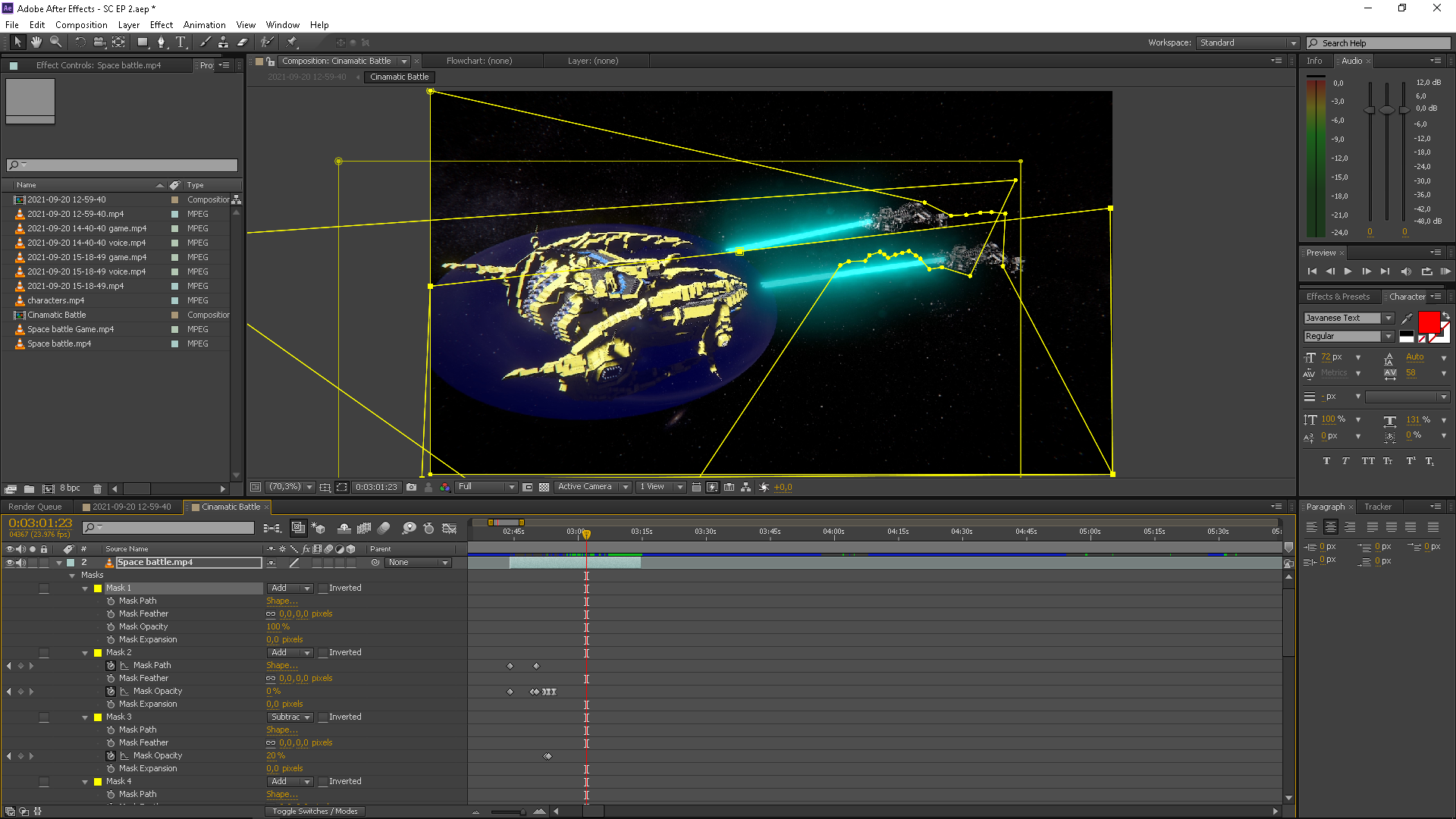The width and height of the screenshot is (1456, 819).
Task: Toggle transparency grid in viewer
Action: [544, 487]
